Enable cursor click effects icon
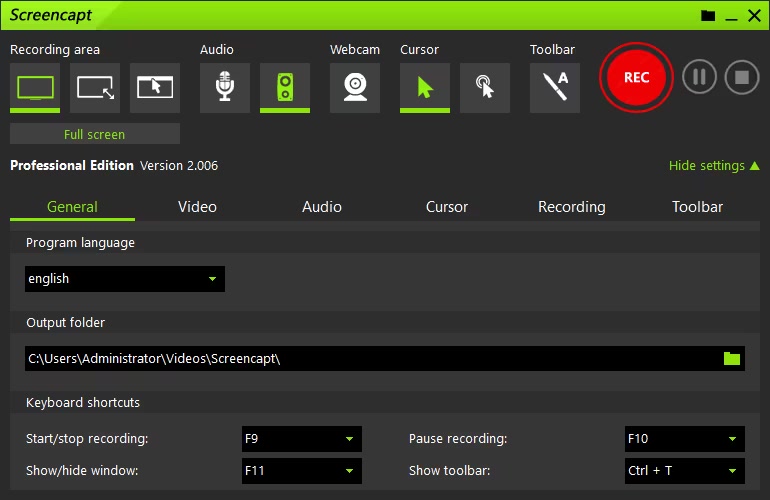The width and height of the screenshot is (770, 500). pos(485,87)
